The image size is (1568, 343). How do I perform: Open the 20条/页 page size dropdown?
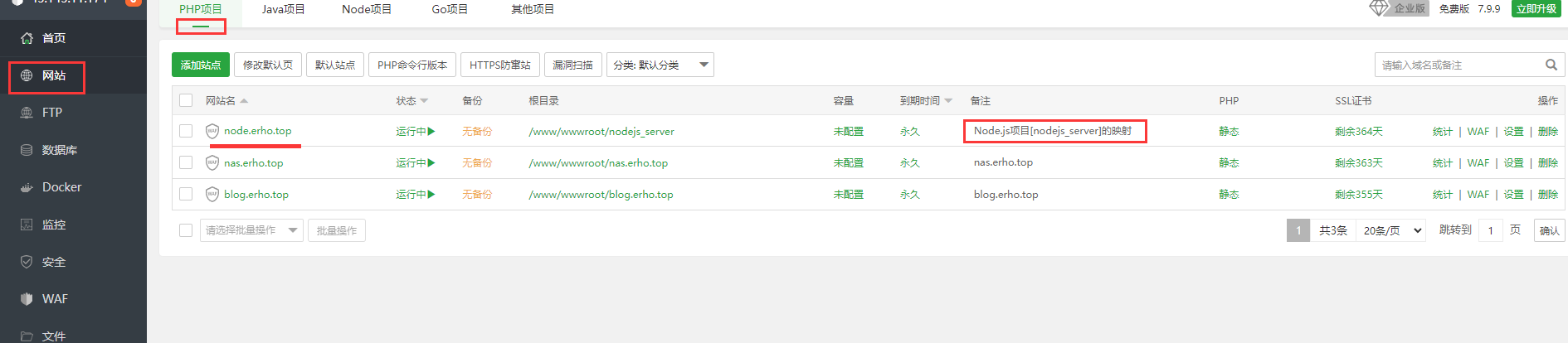(1392, 230)
